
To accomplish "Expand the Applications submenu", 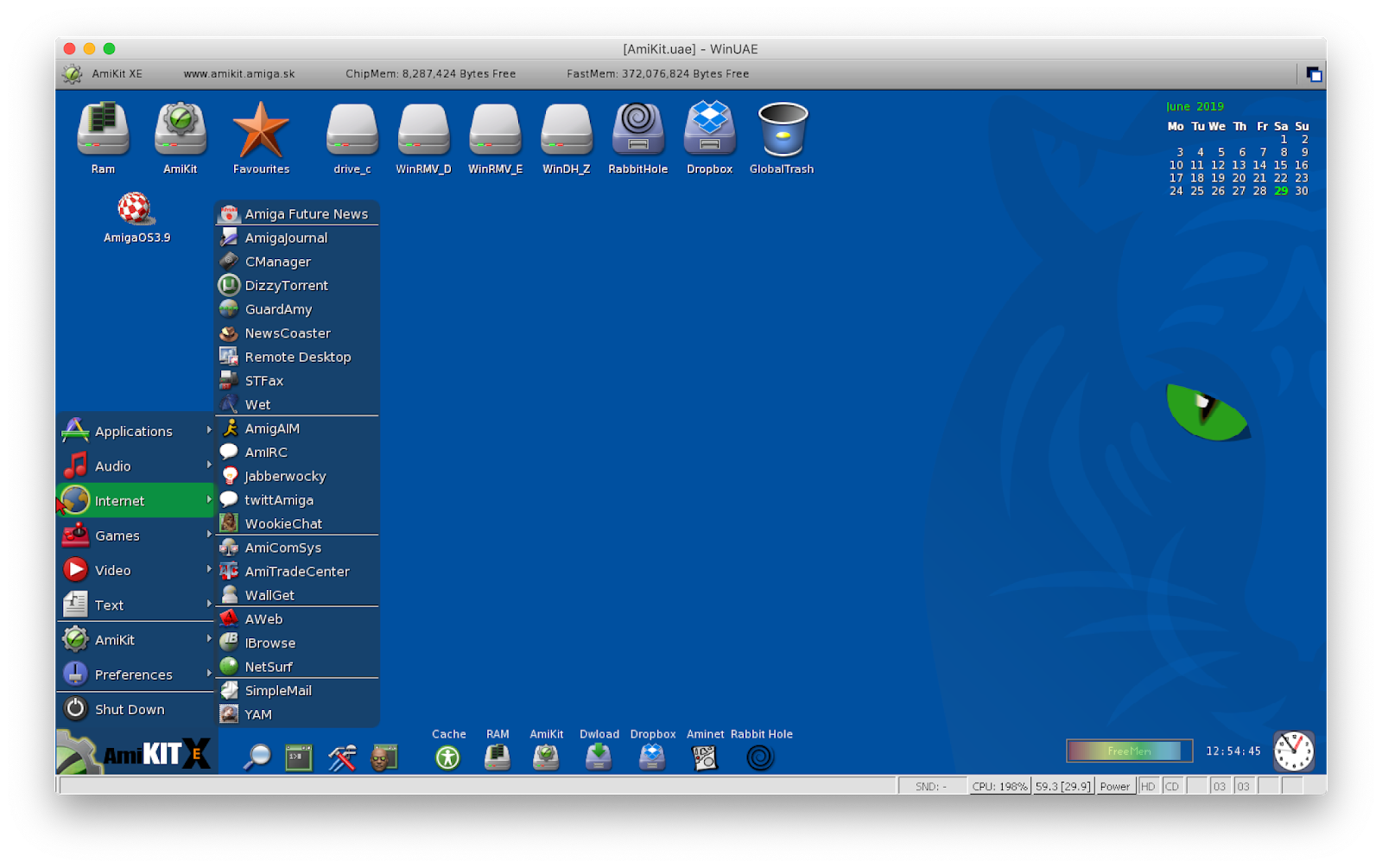I will (136, 431).
